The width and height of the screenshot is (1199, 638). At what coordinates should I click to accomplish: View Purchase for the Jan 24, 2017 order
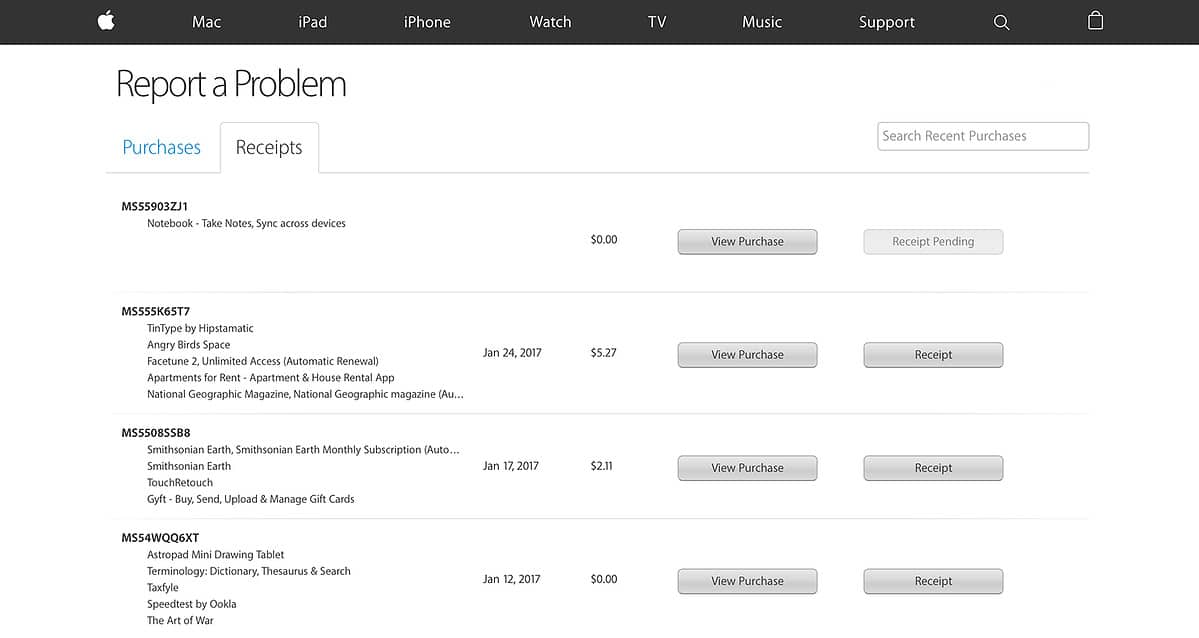coord(747,355)
